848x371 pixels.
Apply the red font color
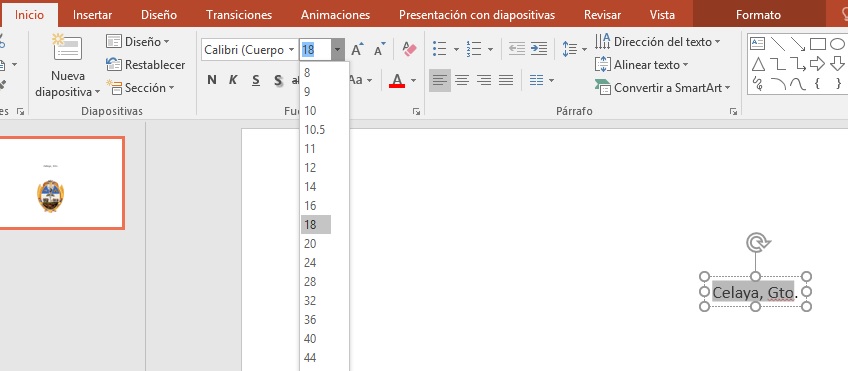click(x=397, y=81)
